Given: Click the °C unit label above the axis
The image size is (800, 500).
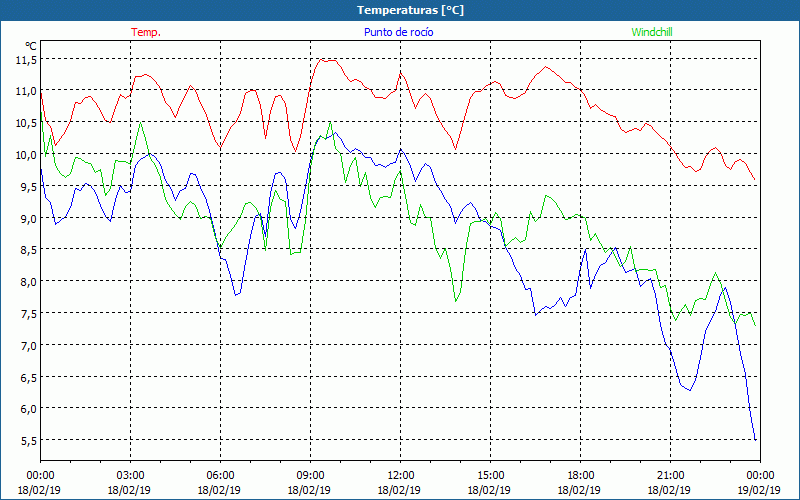Looking at the screenshot, I should click(x=31, y=46).
